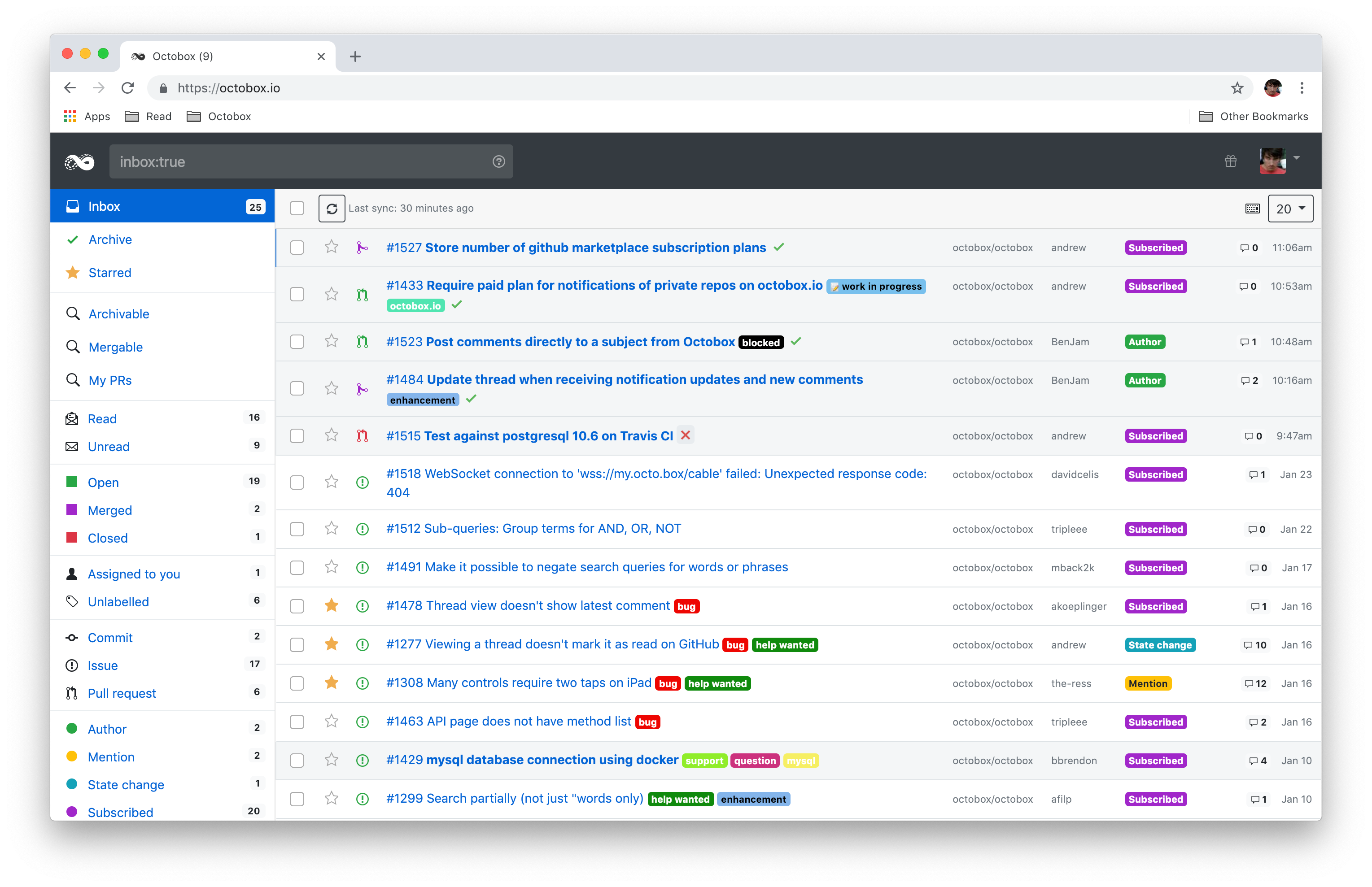The height and width of the screenshot is (887, 1372).
Task: Click the Octobox logo in header
Action: pyautogui.click(x=79, y=162)
